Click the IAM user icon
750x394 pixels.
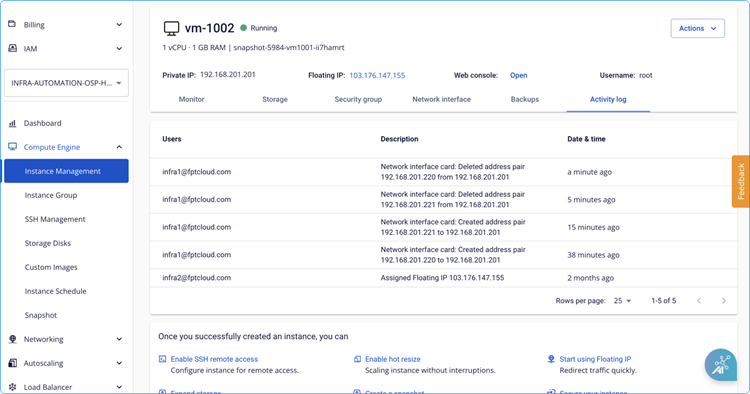(12, 48)
